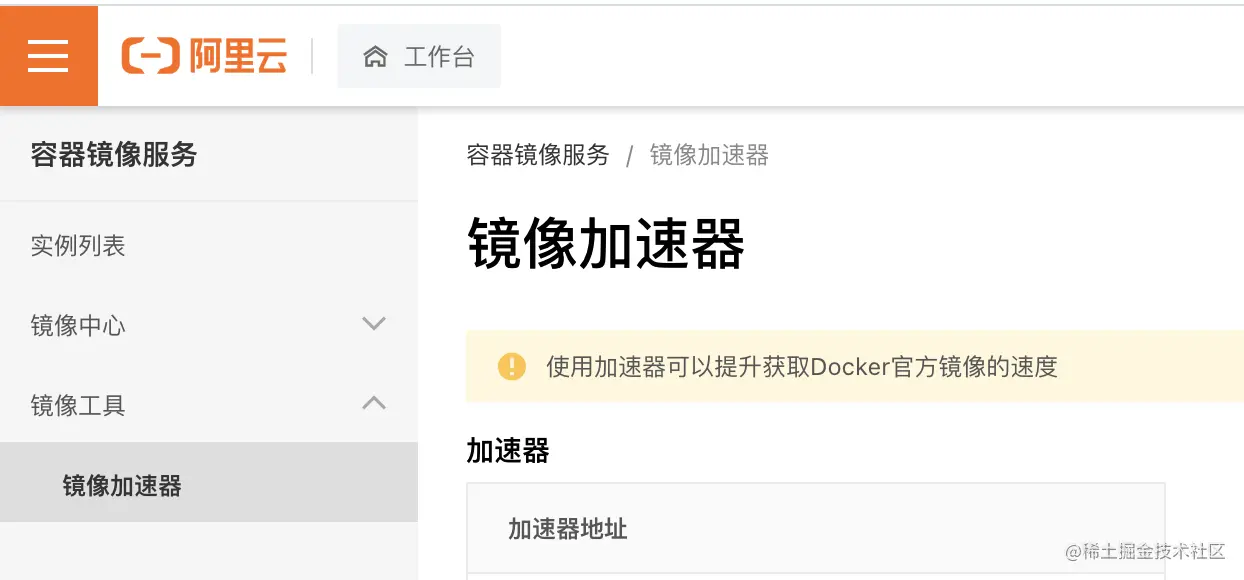Screen dimensions: 1244x580
Task: Open 镜像工具 from the sidebar
Action: point(76,404)
